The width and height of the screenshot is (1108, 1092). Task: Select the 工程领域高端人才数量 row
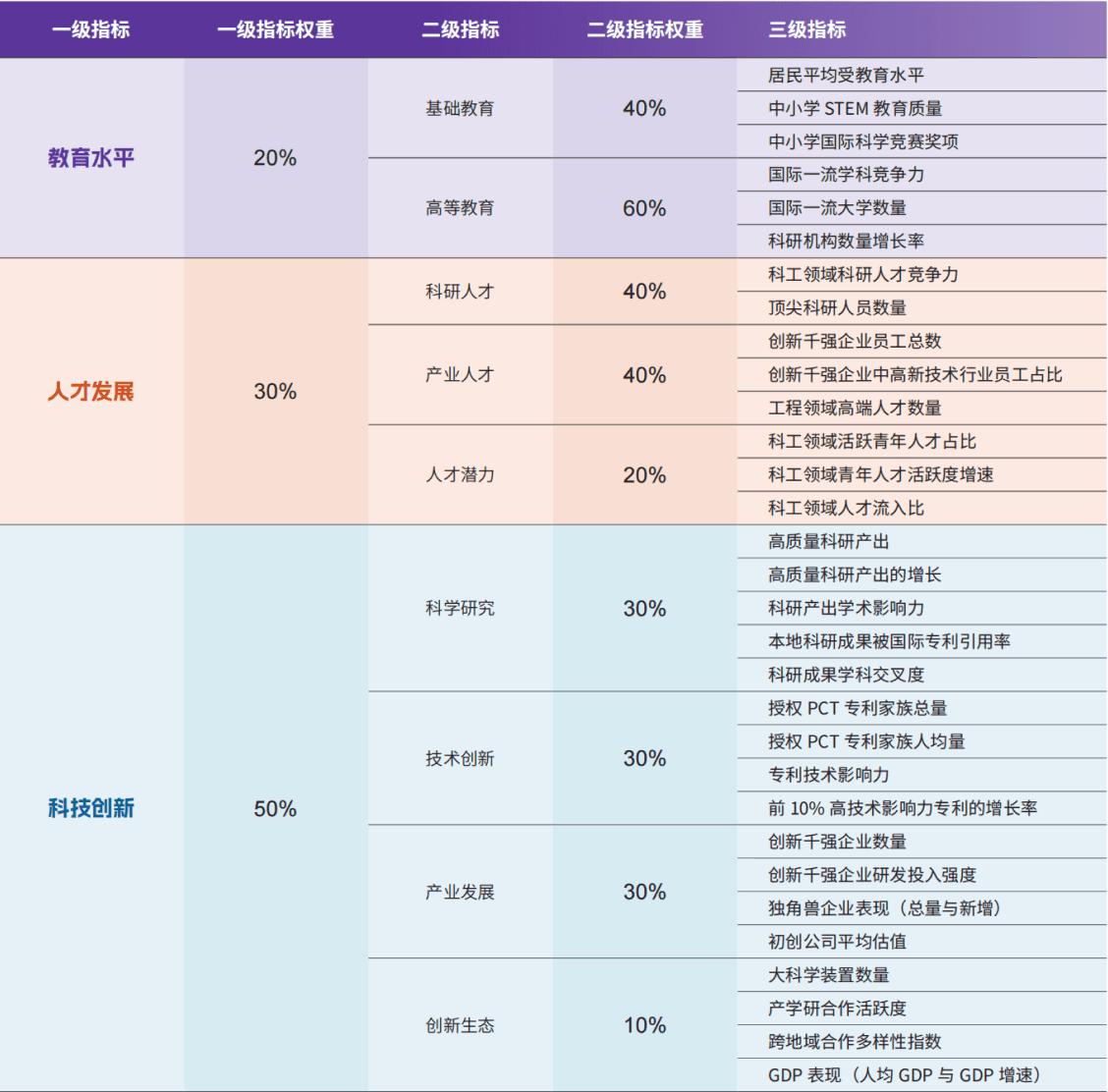click(855, 409)
